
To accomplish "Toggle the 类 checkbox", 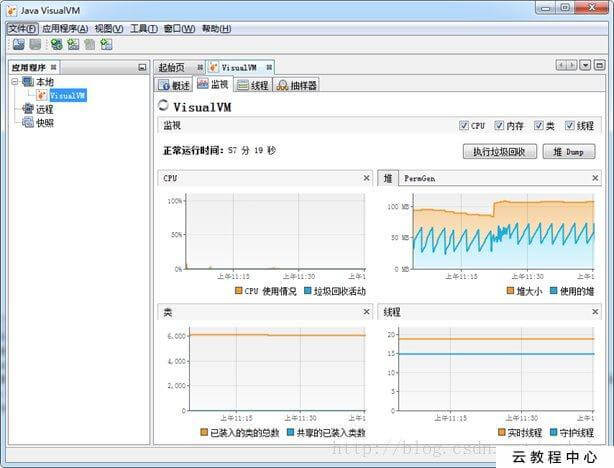I will pyautogui.click(x=539, y=125).
